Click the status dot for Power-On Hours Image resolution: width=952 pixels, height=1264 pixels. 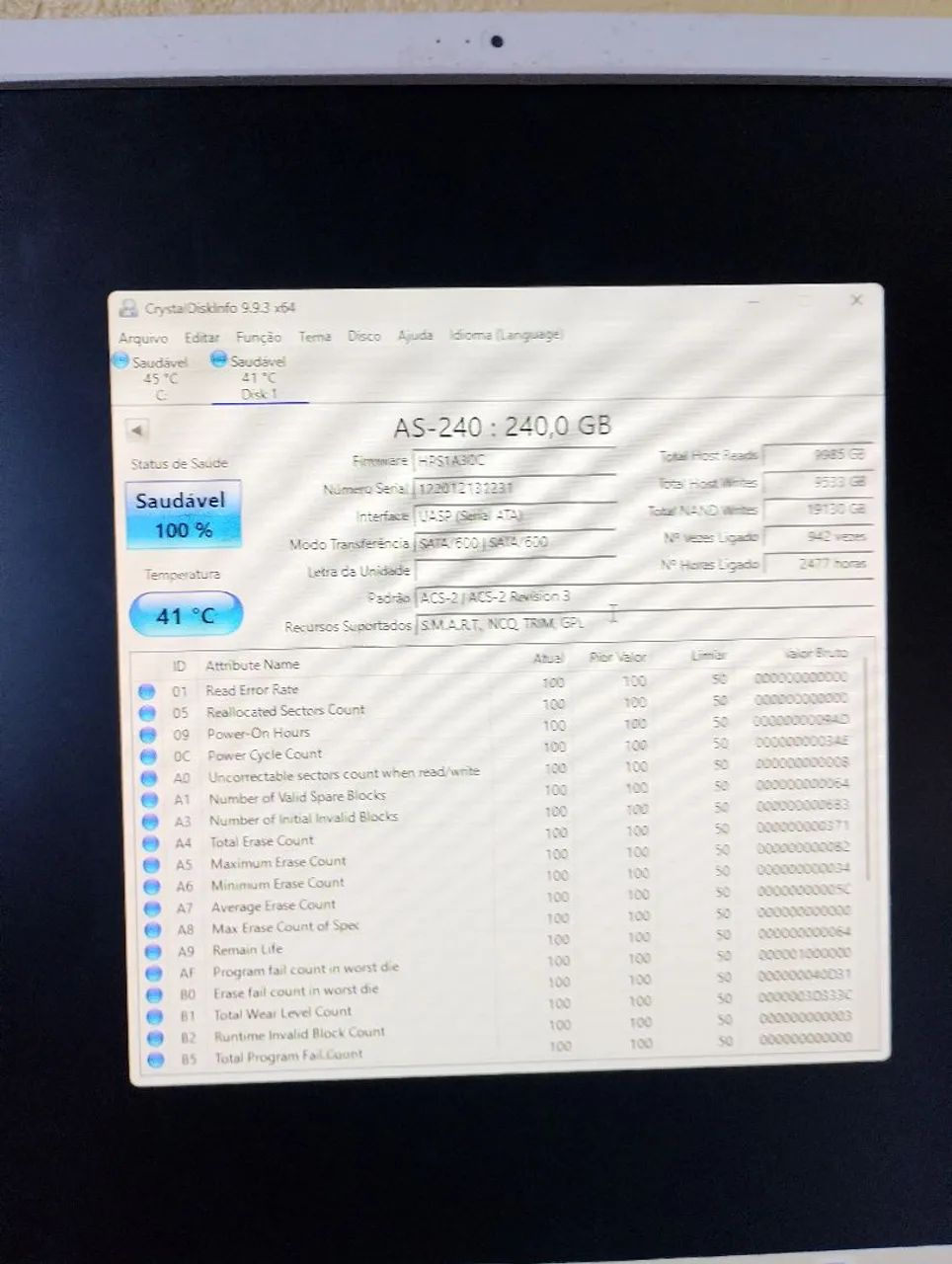[148, 735]
